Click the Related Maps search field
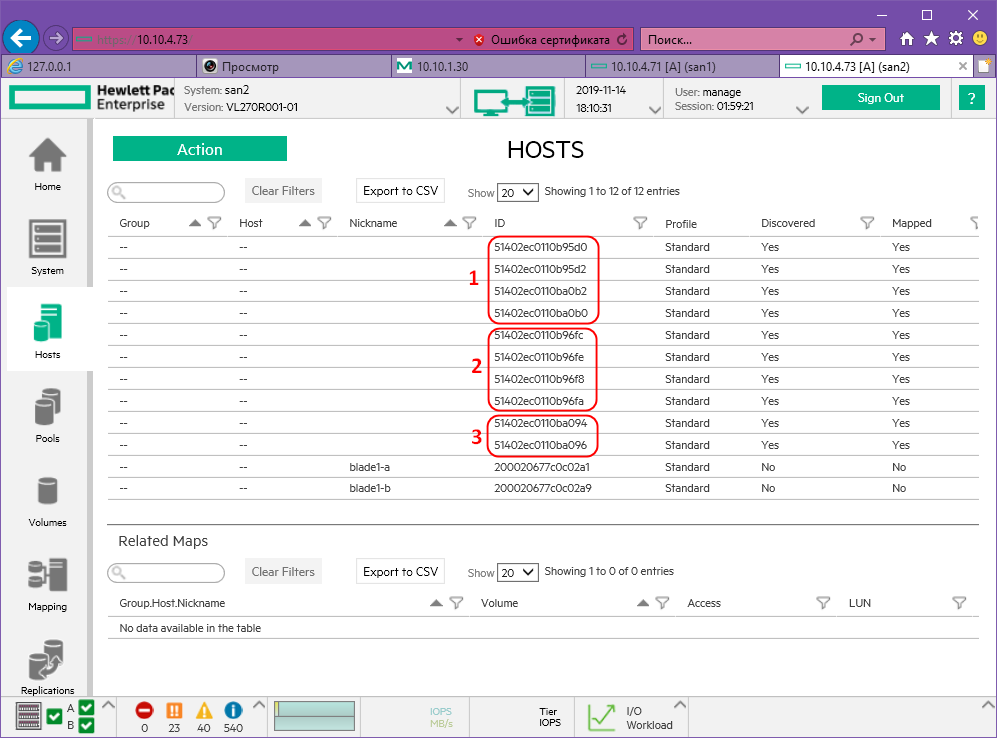Screen dimensions: 997x738 tap(166, 573)
